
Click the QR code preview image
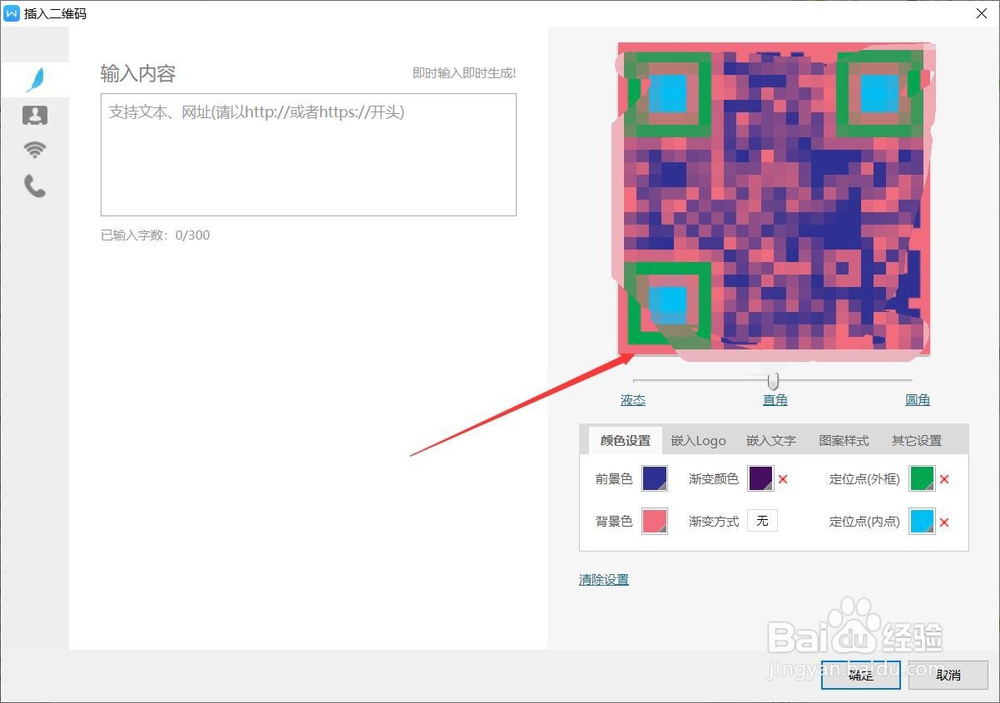774,199
